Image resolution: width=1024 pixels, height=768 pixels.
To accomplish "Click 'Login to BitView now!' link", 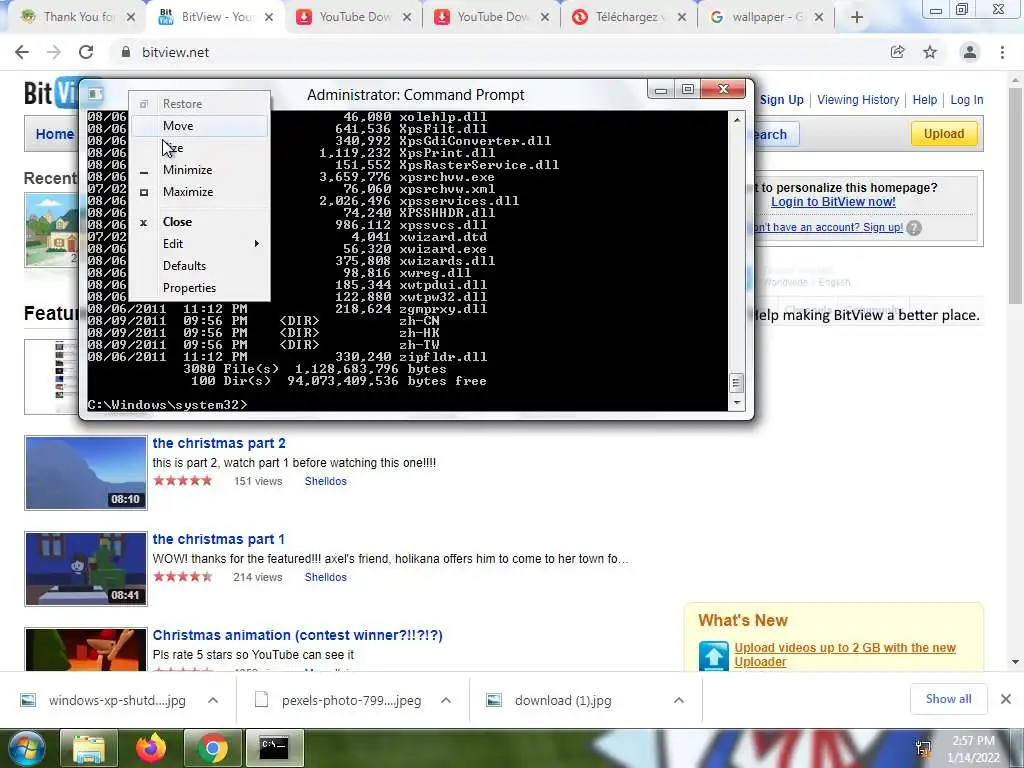I will pos(833,202).
